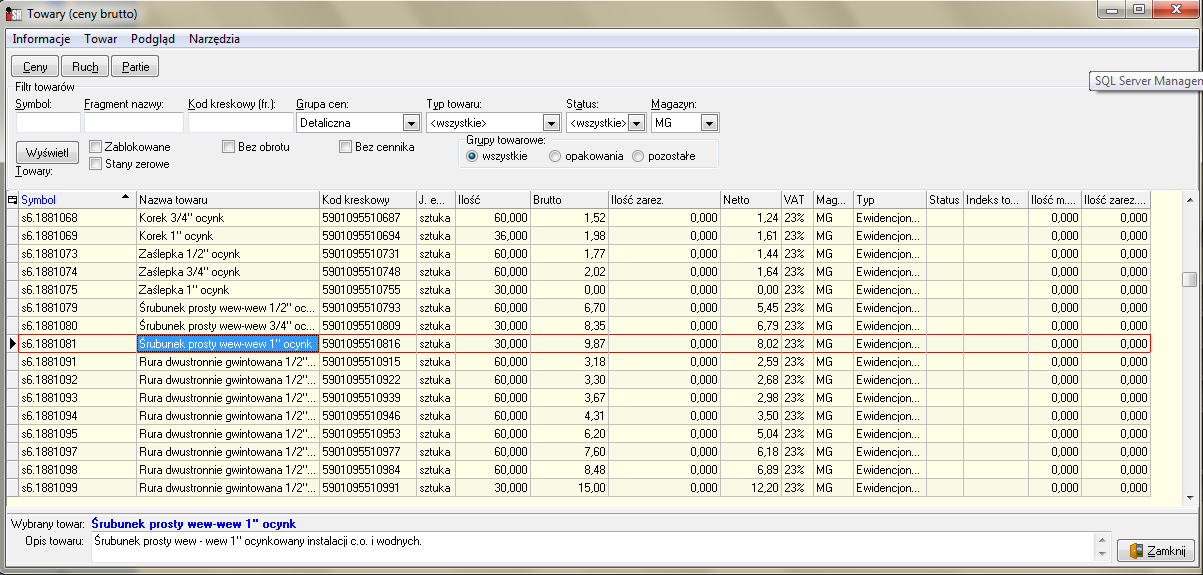
Task: Click the table vertical scrollbar thumb
Action: [1189, 279]
